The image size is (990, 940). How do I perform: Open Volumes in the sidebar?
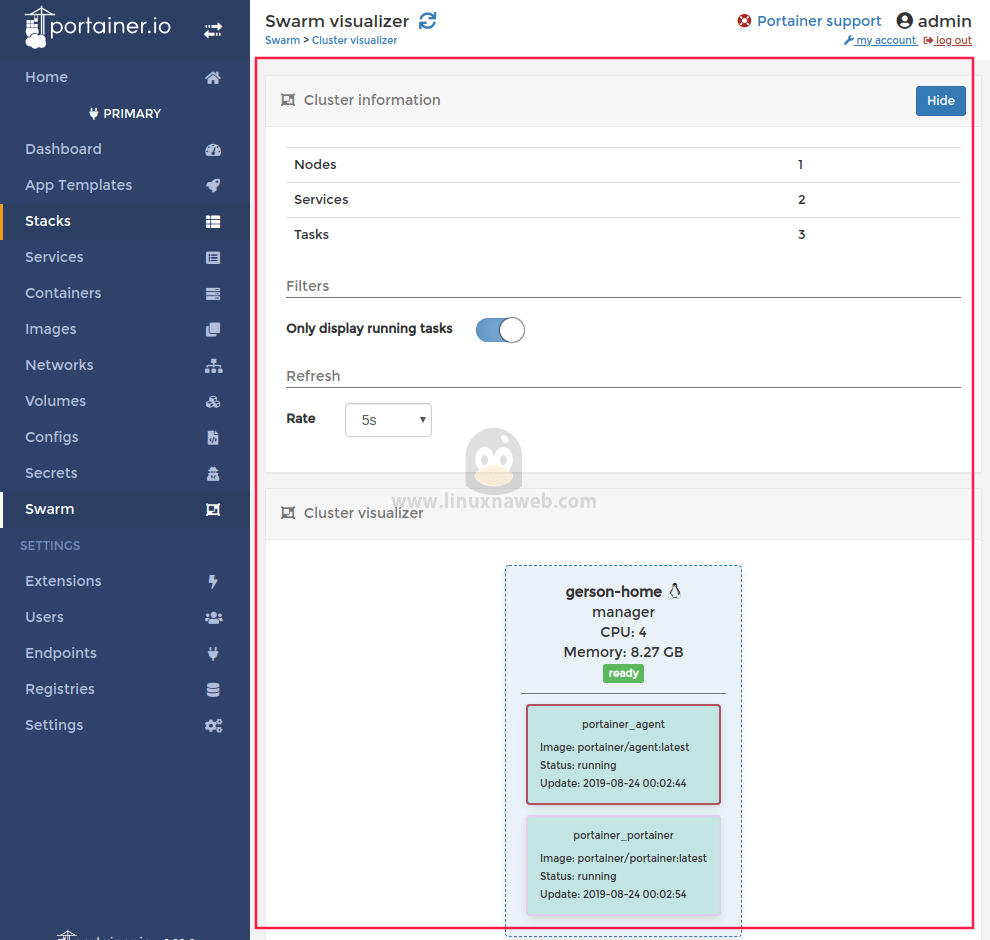point(125,401)
